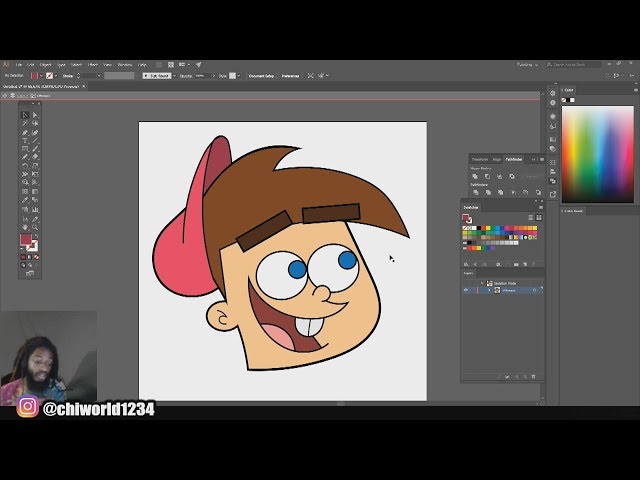This screenshot has height=480, width=640.
Task: Open the Window menu
Action: [x=125, y=65]
